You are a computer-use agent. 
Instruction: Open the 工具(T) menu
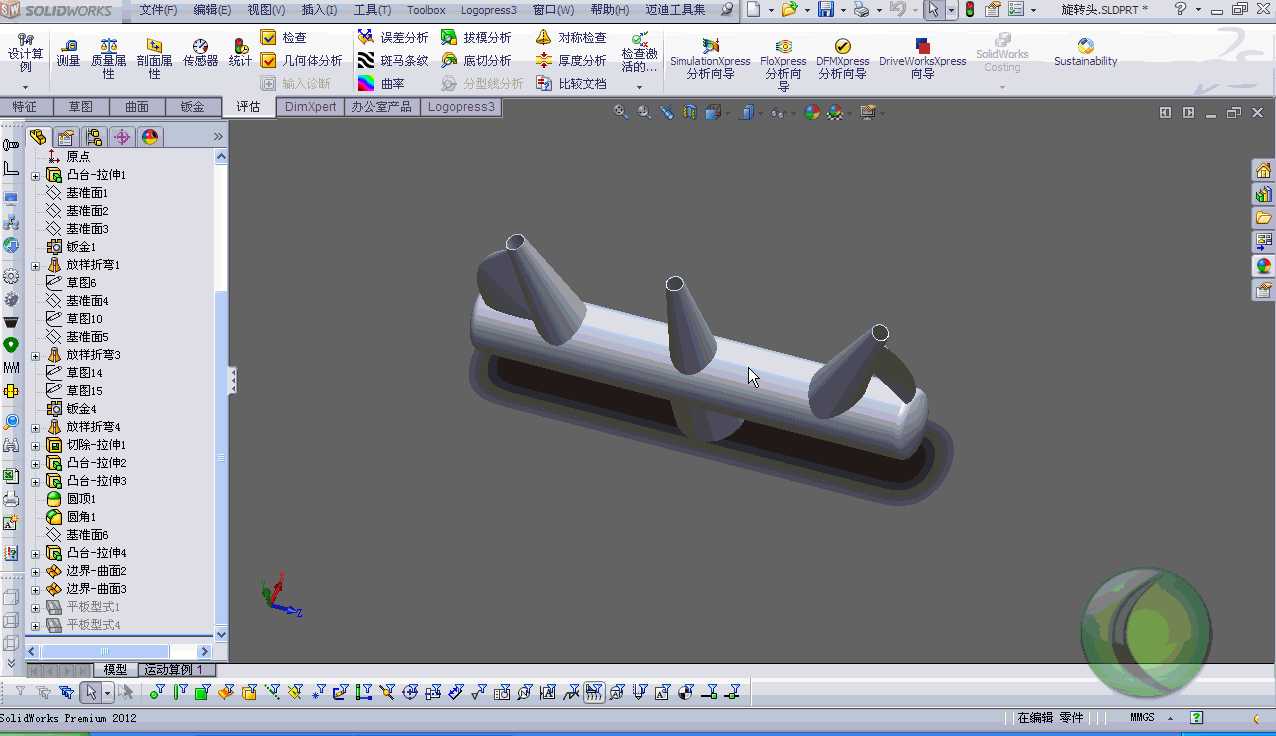click(x=372, y=10)
